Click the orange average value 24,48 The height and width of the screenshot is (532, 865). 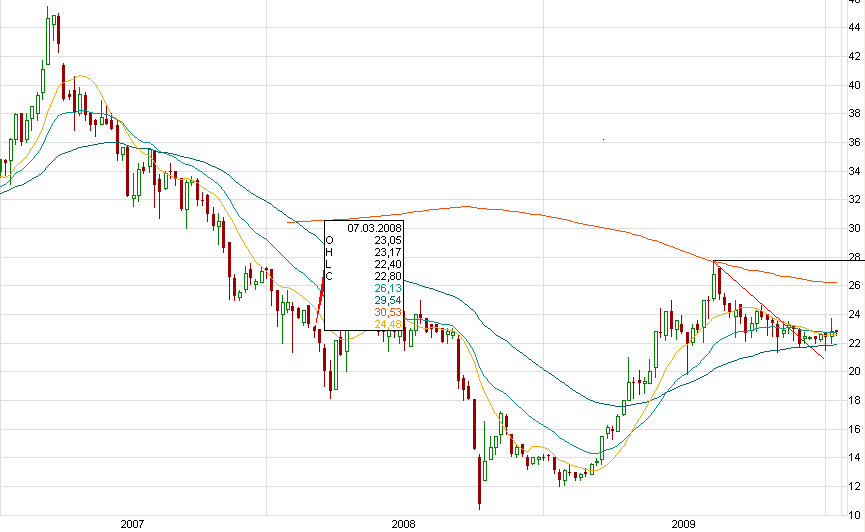[388, 324]
